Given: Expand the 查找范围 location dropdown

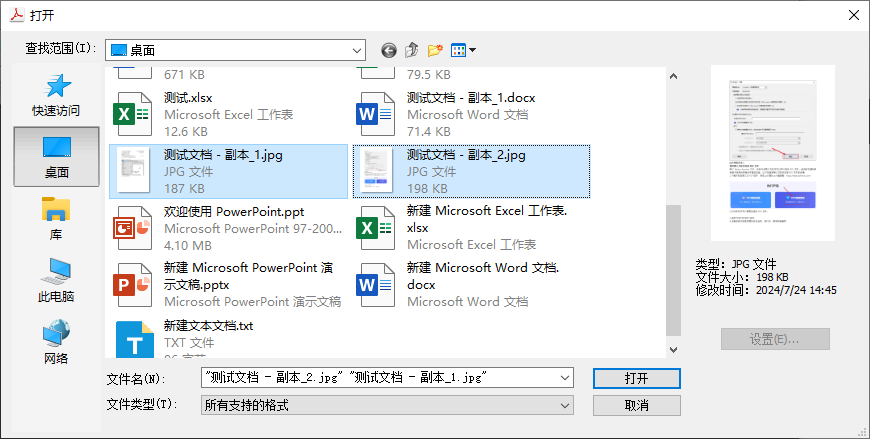Looking at the screenshot, I should (x=357, y=50).
